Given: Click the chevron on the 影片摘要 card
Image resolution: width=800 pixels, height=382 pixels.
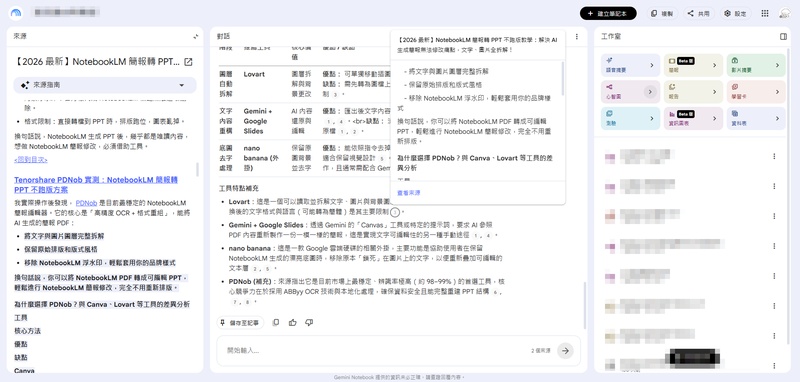Looking at the screenshot, I should click(x=778, y=65).
